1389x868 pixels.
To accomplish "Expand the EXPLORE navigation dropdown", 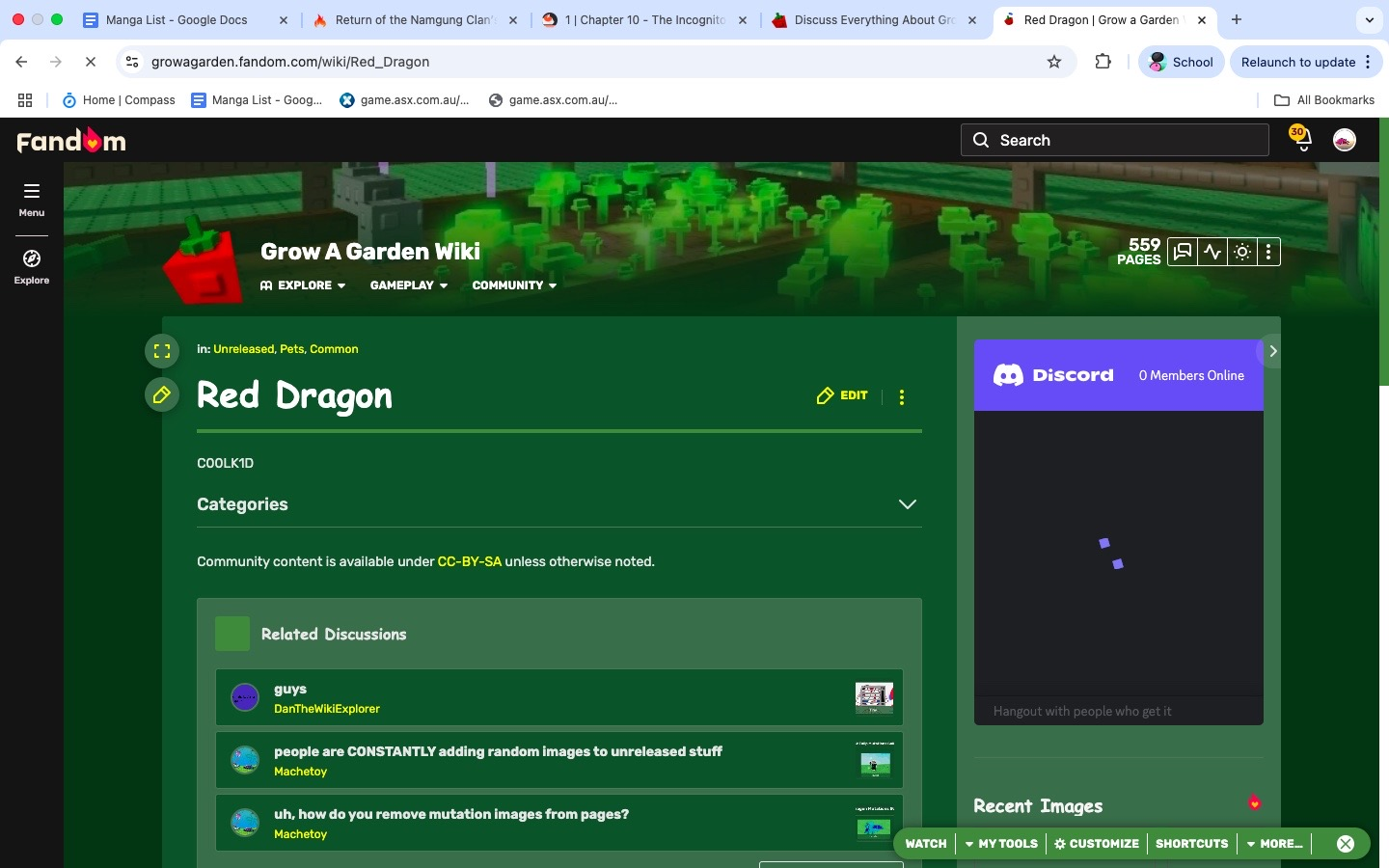I will pos(303,285).
